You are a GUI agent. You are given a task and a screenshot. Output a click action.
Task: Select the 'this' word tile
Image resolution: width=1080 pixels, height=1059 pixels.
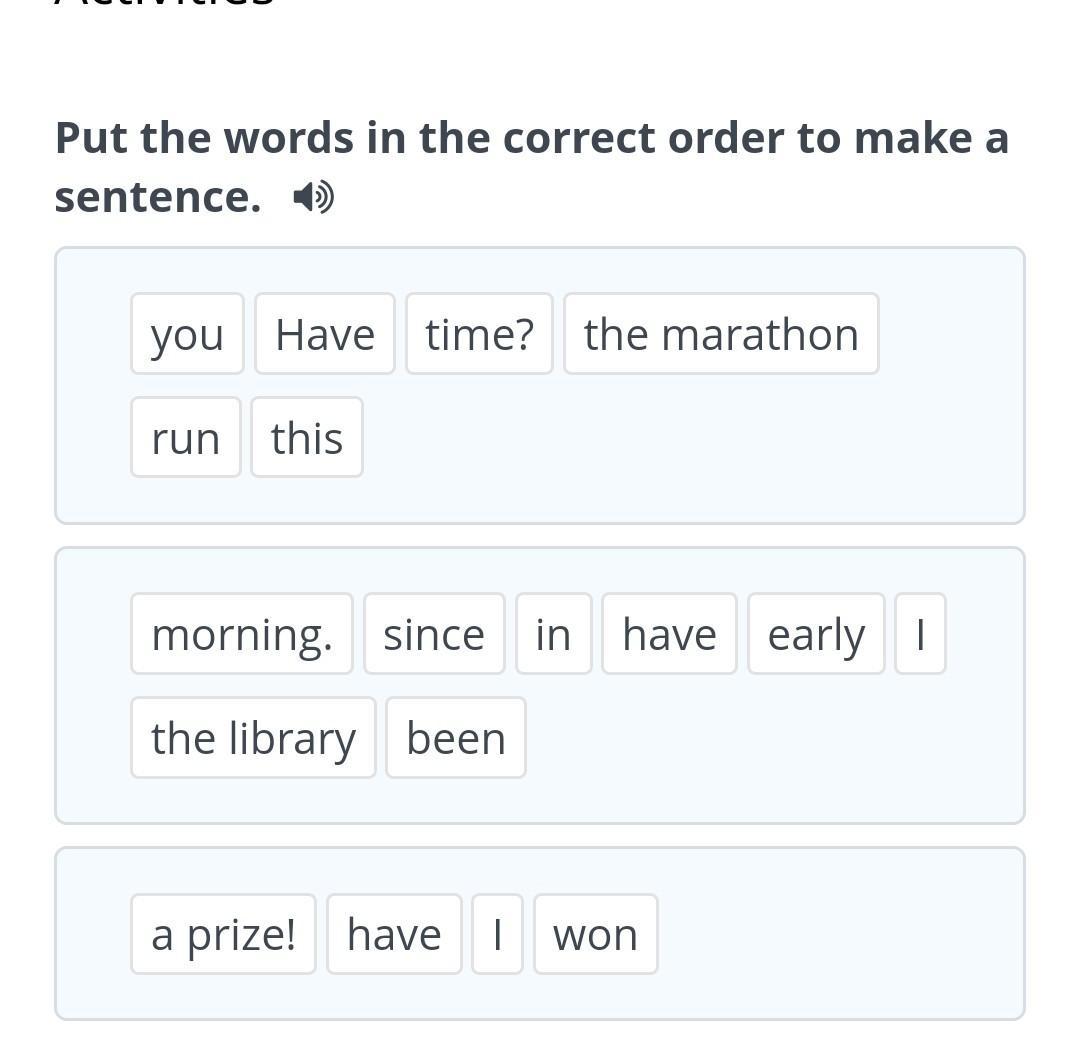point(307,438)
